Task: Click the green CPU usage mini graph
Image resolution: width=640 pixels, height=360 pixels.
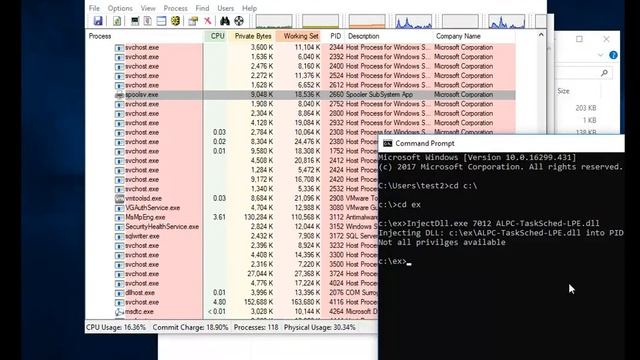Action: (x=274, y=21)
